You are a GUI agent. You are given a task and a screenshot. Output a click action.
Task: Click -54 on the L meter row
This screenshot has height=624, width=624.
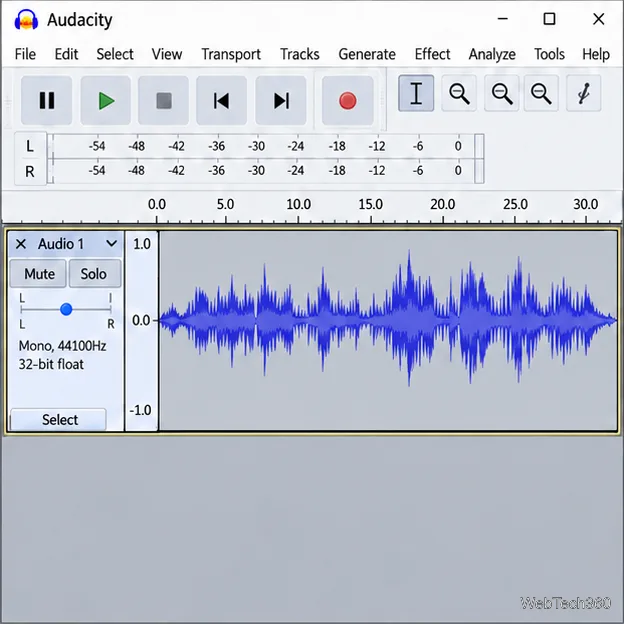click(x=97, y=146)
